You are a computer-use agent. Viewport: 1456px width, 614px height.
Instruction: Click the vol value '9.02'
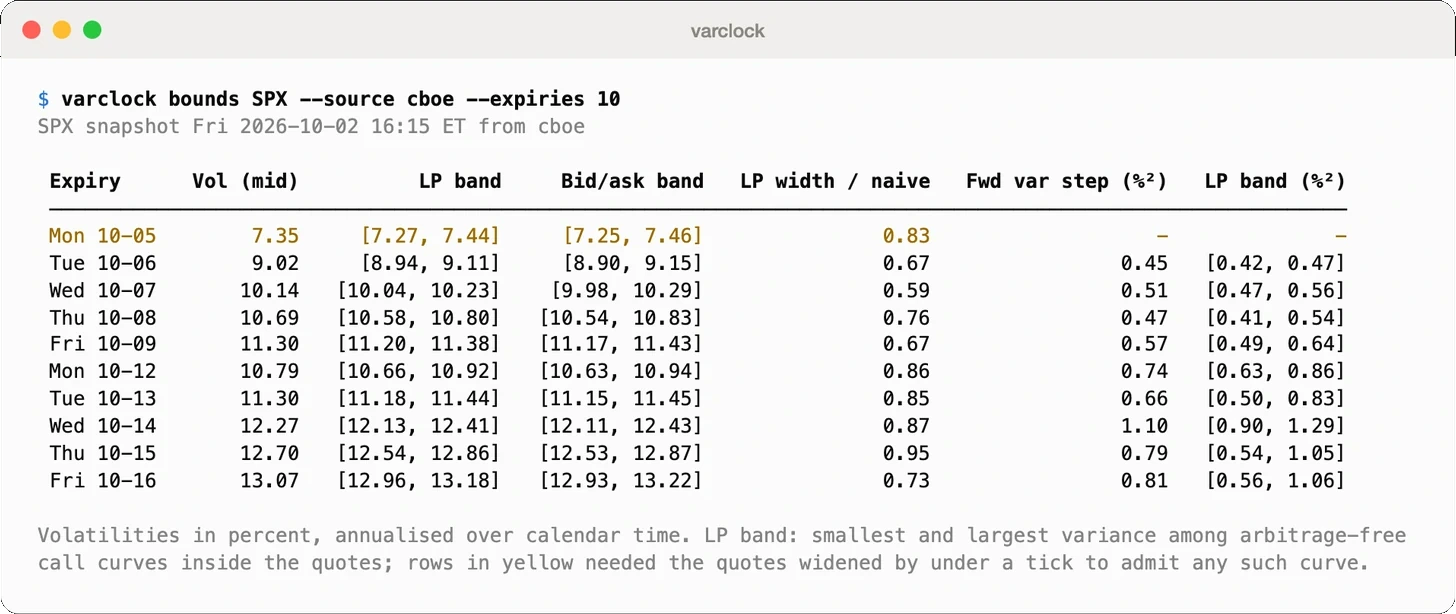coord(275,263)
